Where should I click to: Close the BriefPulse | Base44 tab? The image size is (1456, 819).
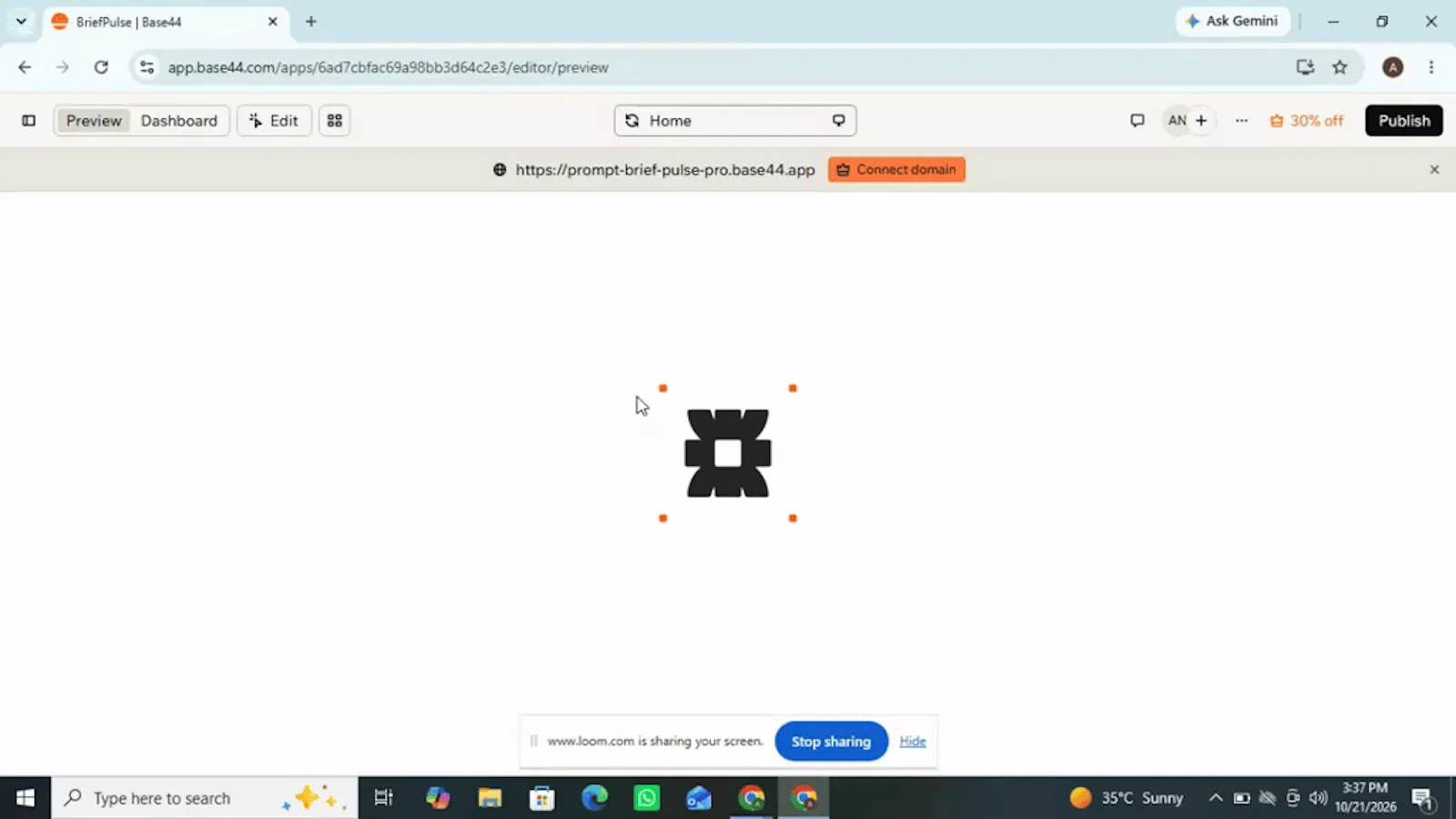272,21
